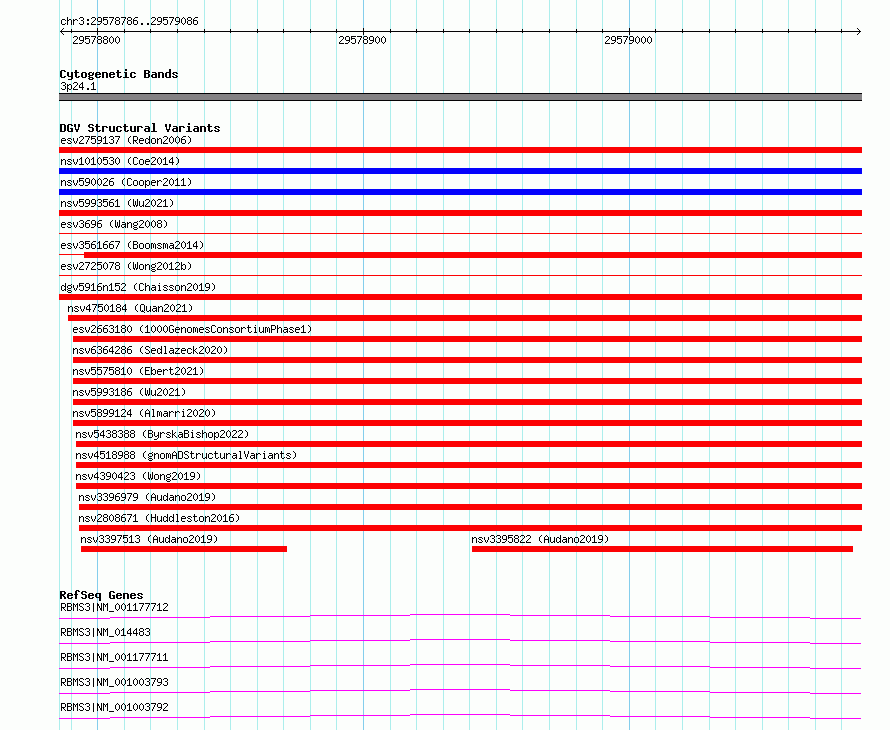Screen dimensions: 890x730
Task: Select the RBMS3|NM_001177712 transcript label
Action: coord(114,607)
